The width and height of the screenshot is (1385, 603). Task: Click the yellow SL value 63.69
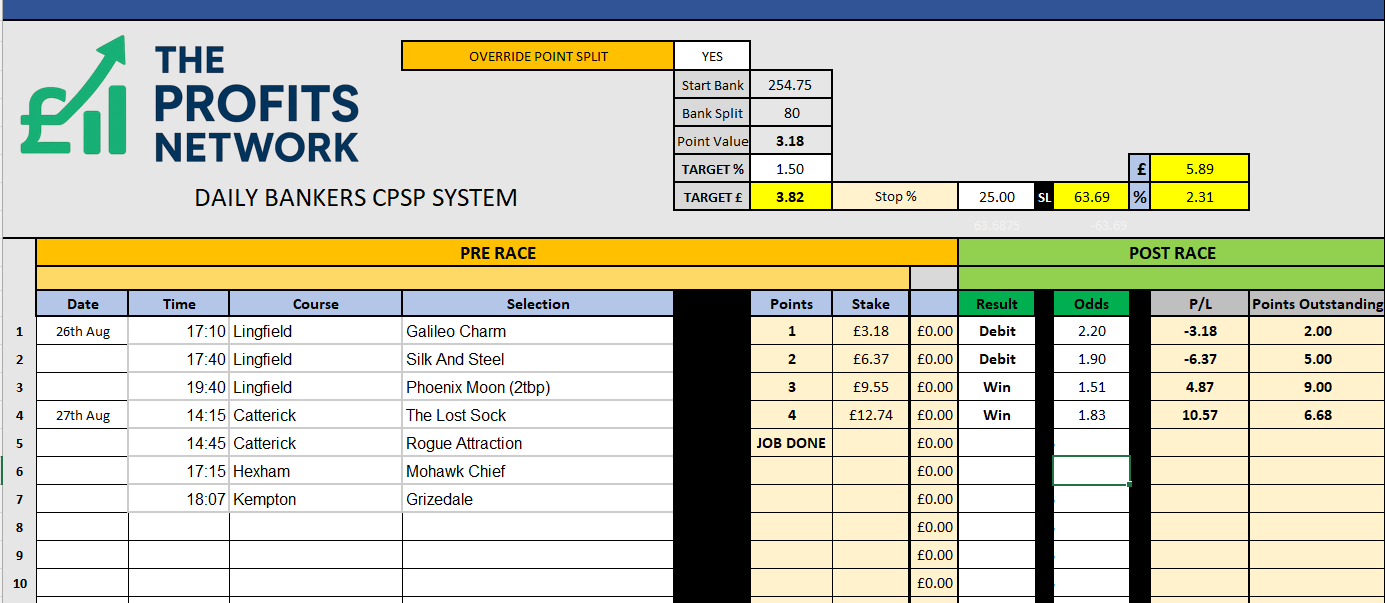(1092, 197)
